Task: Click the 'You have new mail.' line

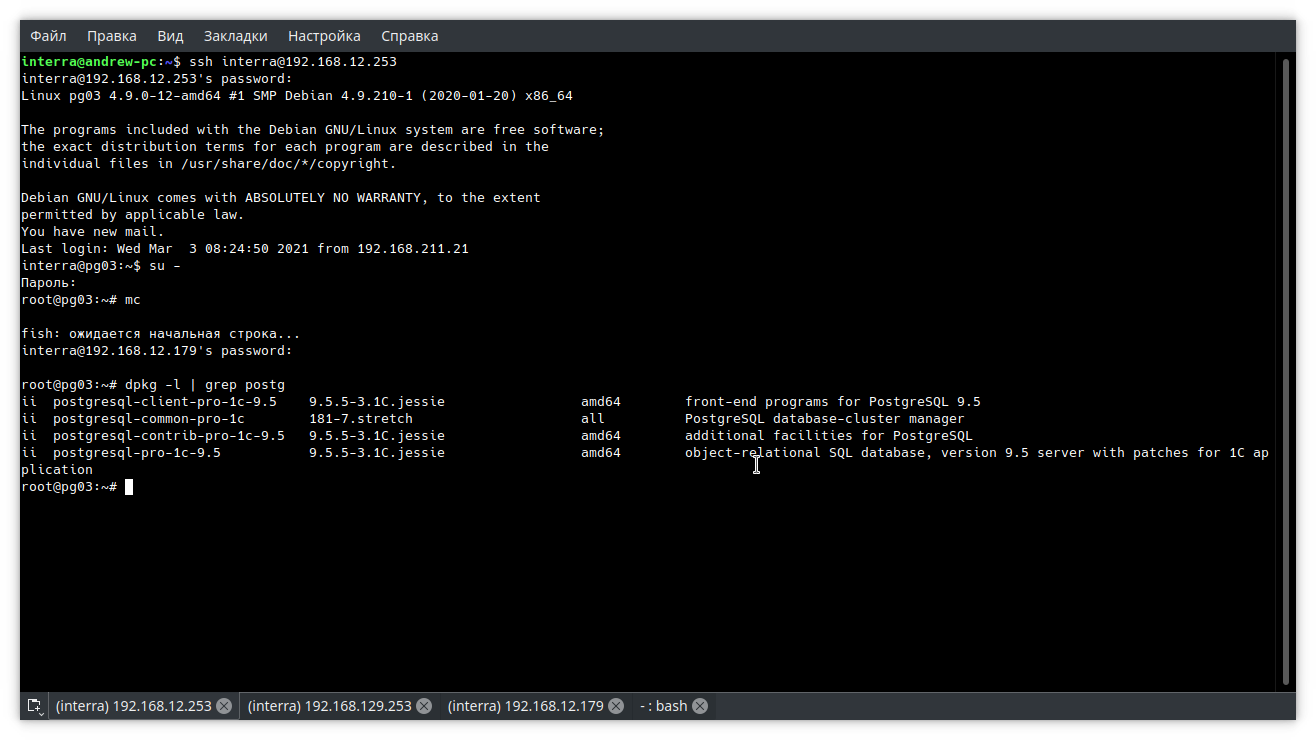Action: (x=93, y=232)
